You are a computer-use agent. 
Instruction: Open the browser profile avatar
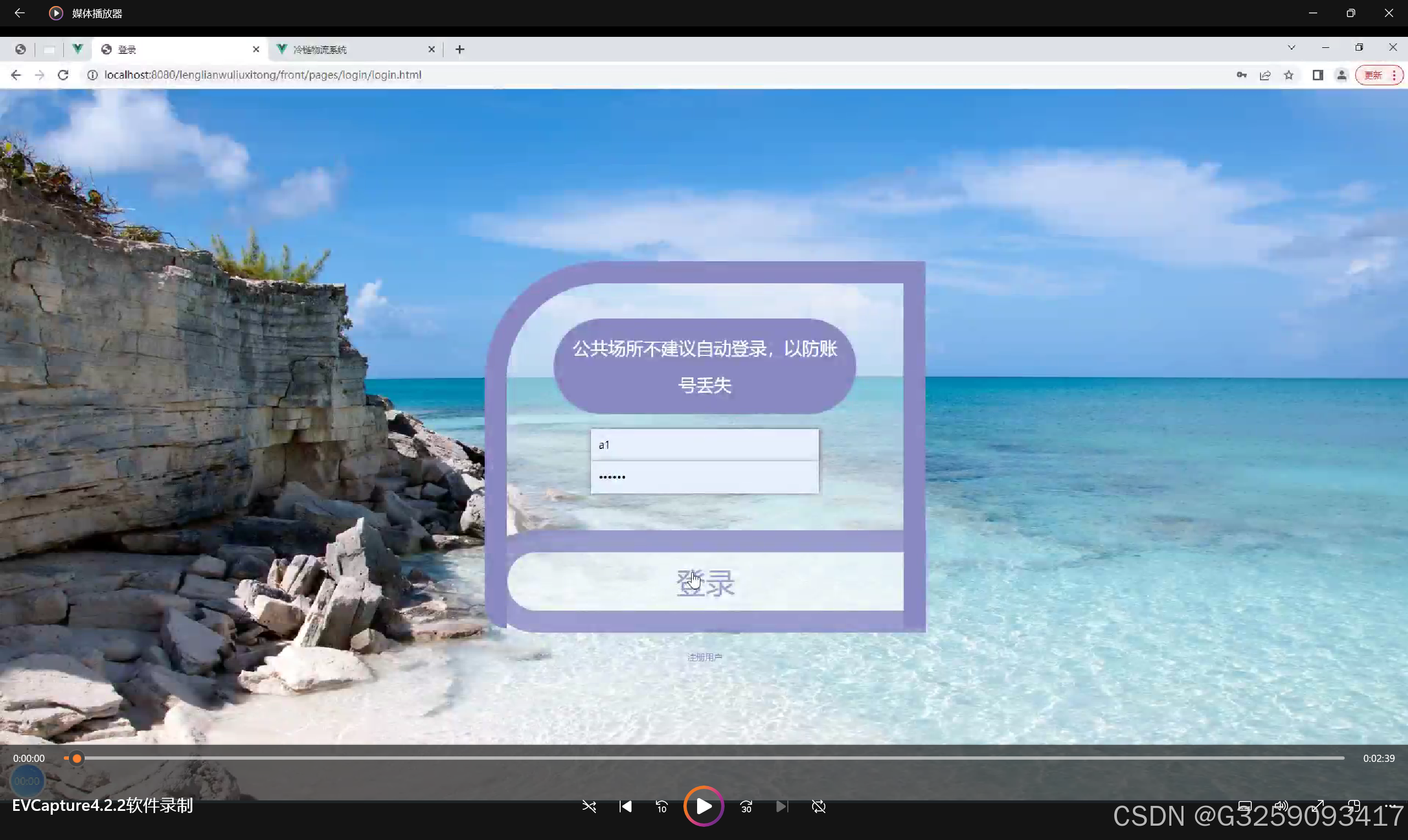(x=1342, y=75)
